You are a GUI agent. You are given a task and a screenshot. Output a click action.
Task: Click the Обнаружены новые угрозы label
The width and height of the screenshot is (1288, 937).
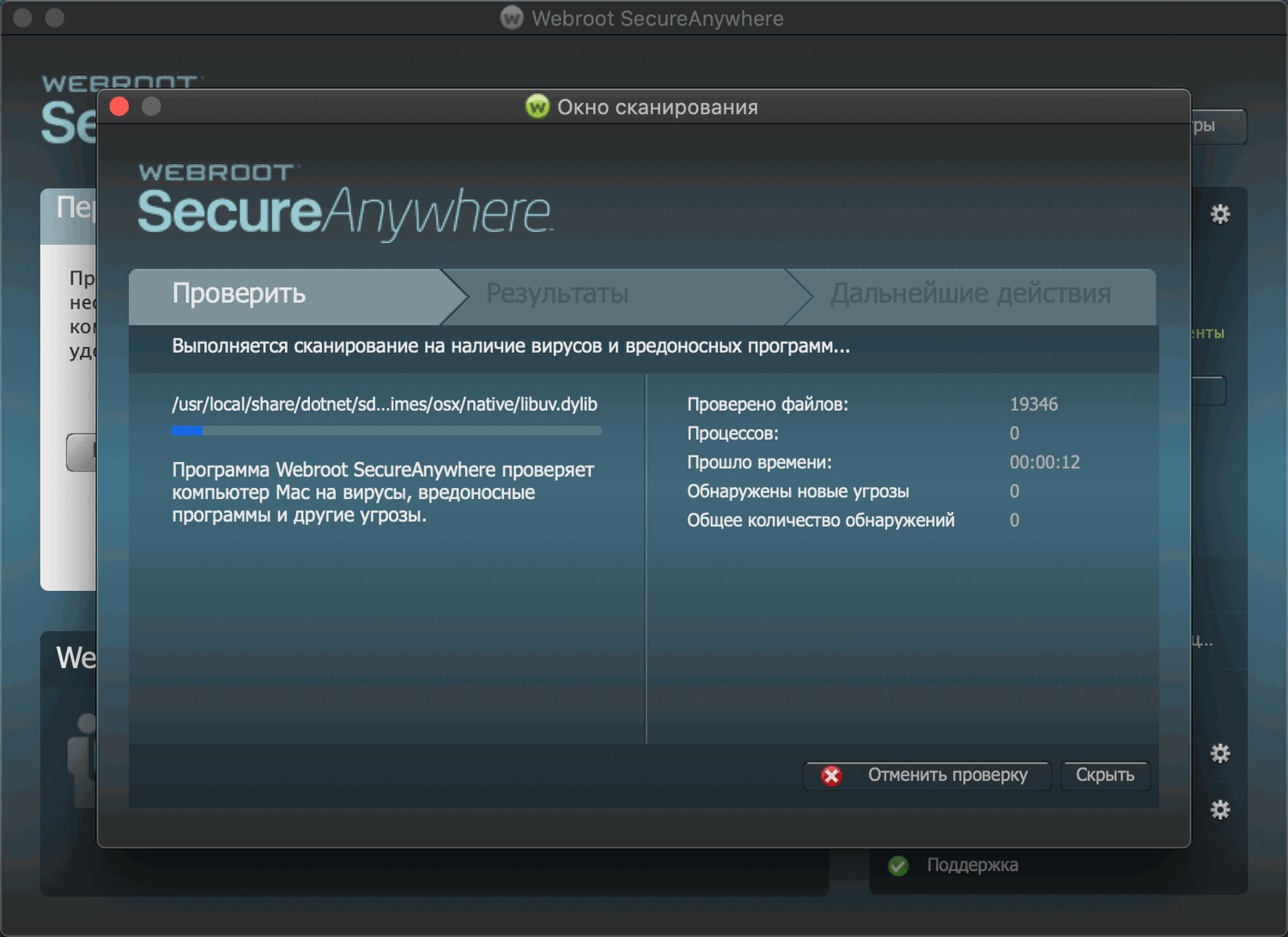(x=798, y=491)
